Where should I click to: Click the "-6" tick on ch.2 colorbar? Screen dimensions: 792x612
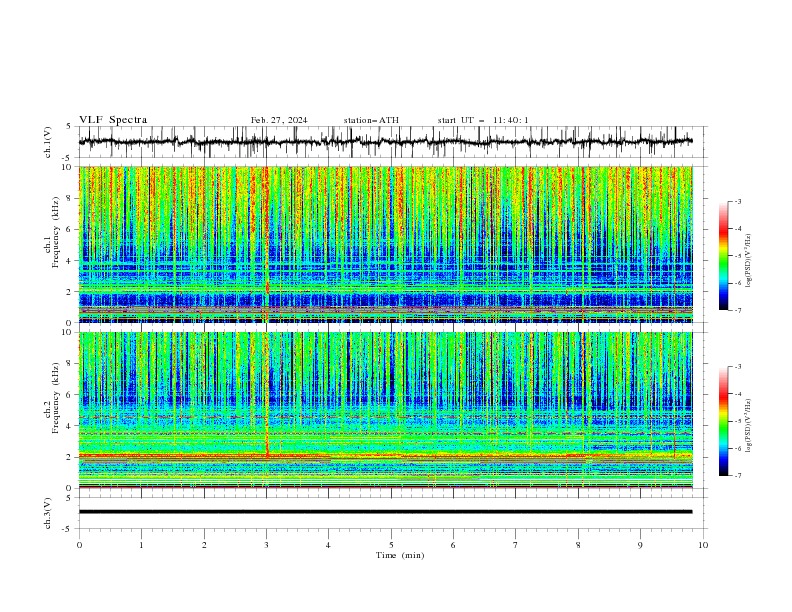(x=738, y=448)
